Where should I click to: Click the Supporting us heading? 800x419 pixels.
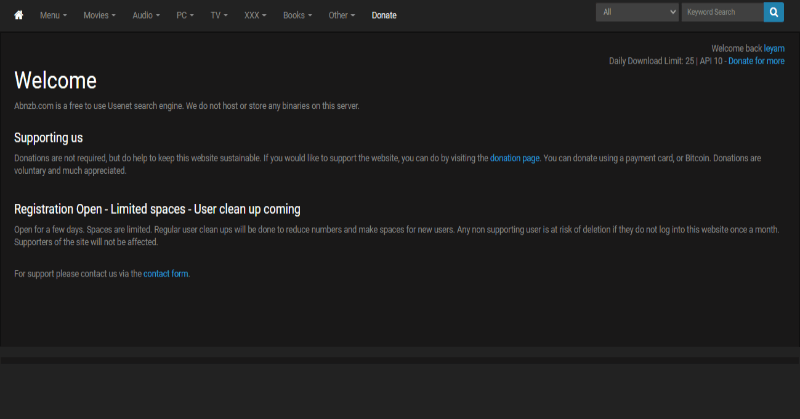coord(48,137)
